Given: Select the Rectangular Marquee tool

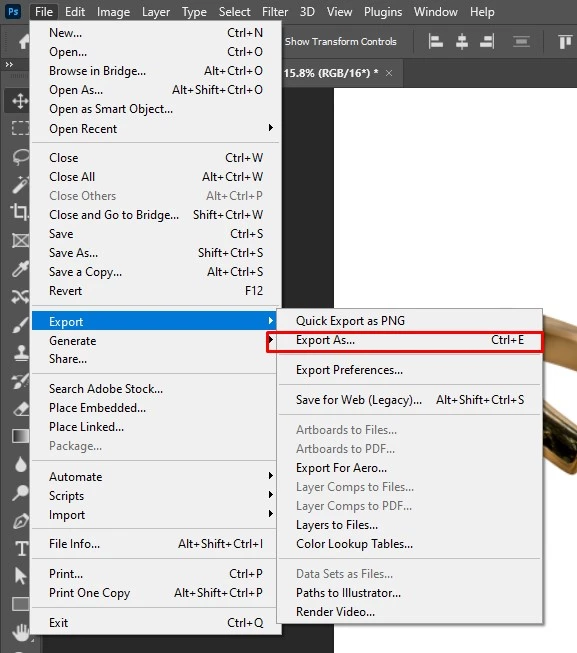Looking at the screenshot, I should click(19, 128).
